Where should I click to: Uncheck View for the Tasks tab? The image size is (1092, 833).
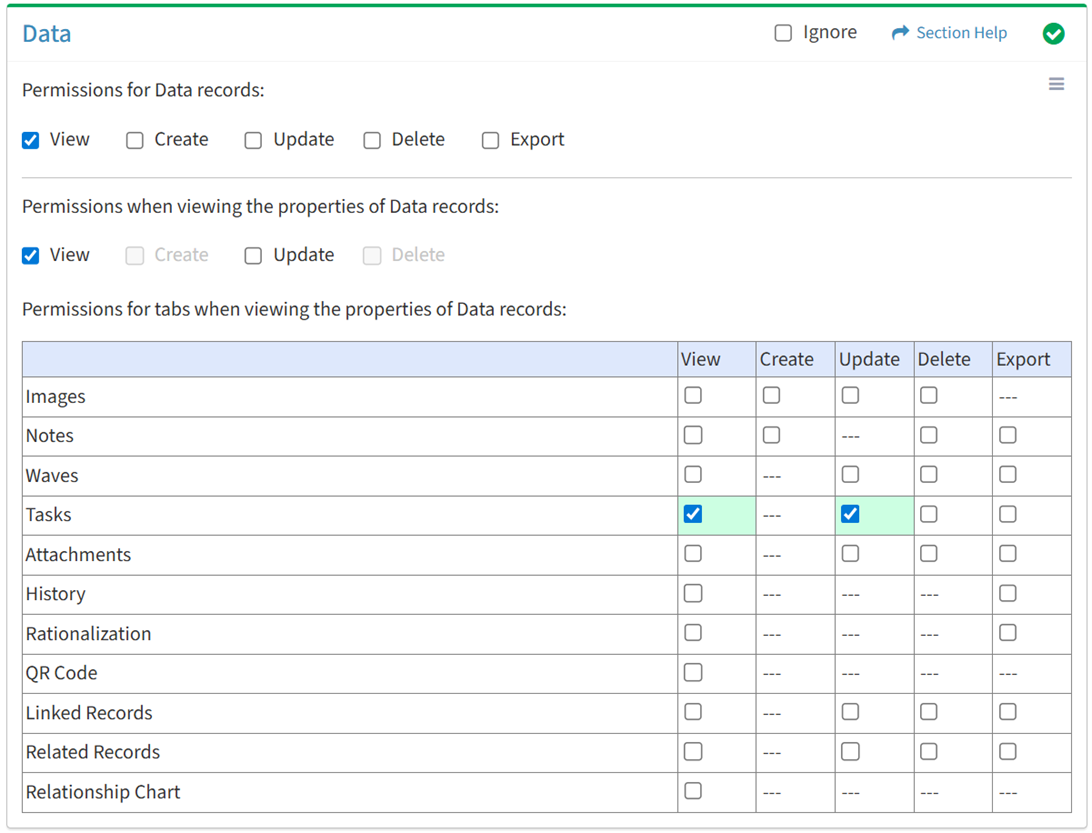point(693,514)
